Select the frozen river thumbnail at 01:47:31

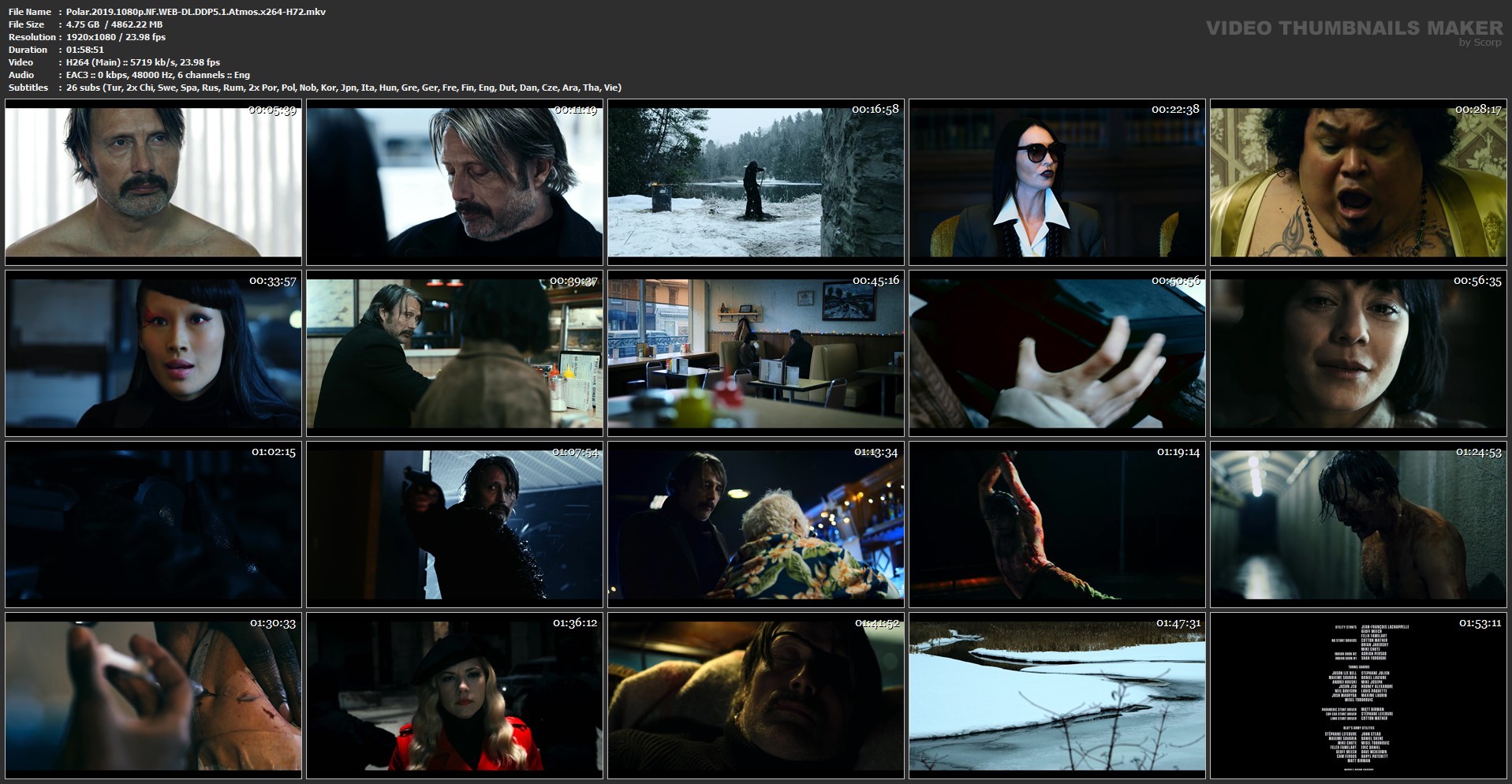pyautogui.click(x=1057, y=696)
